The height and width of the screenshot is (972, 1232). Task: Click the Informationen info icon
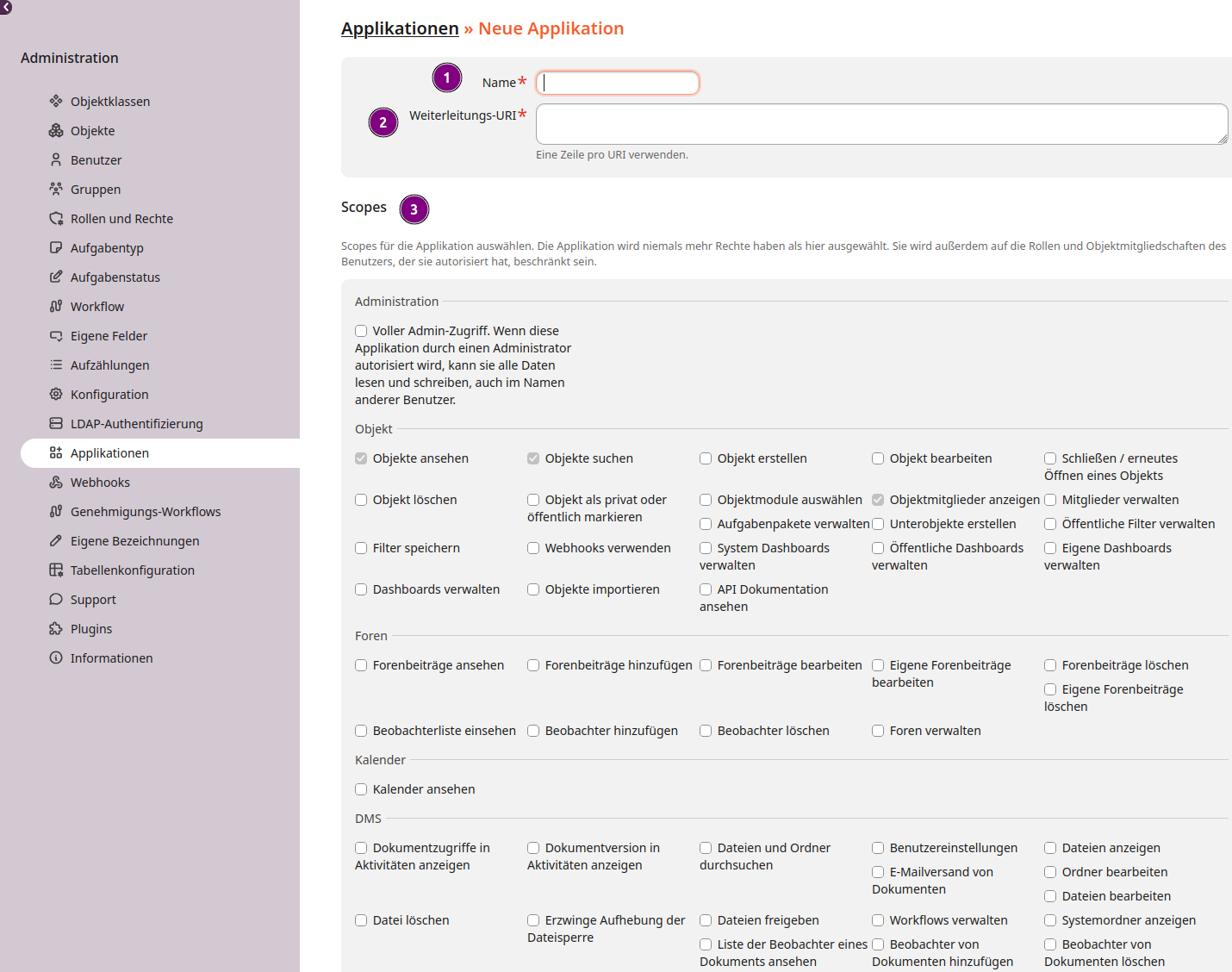point(56,657)
